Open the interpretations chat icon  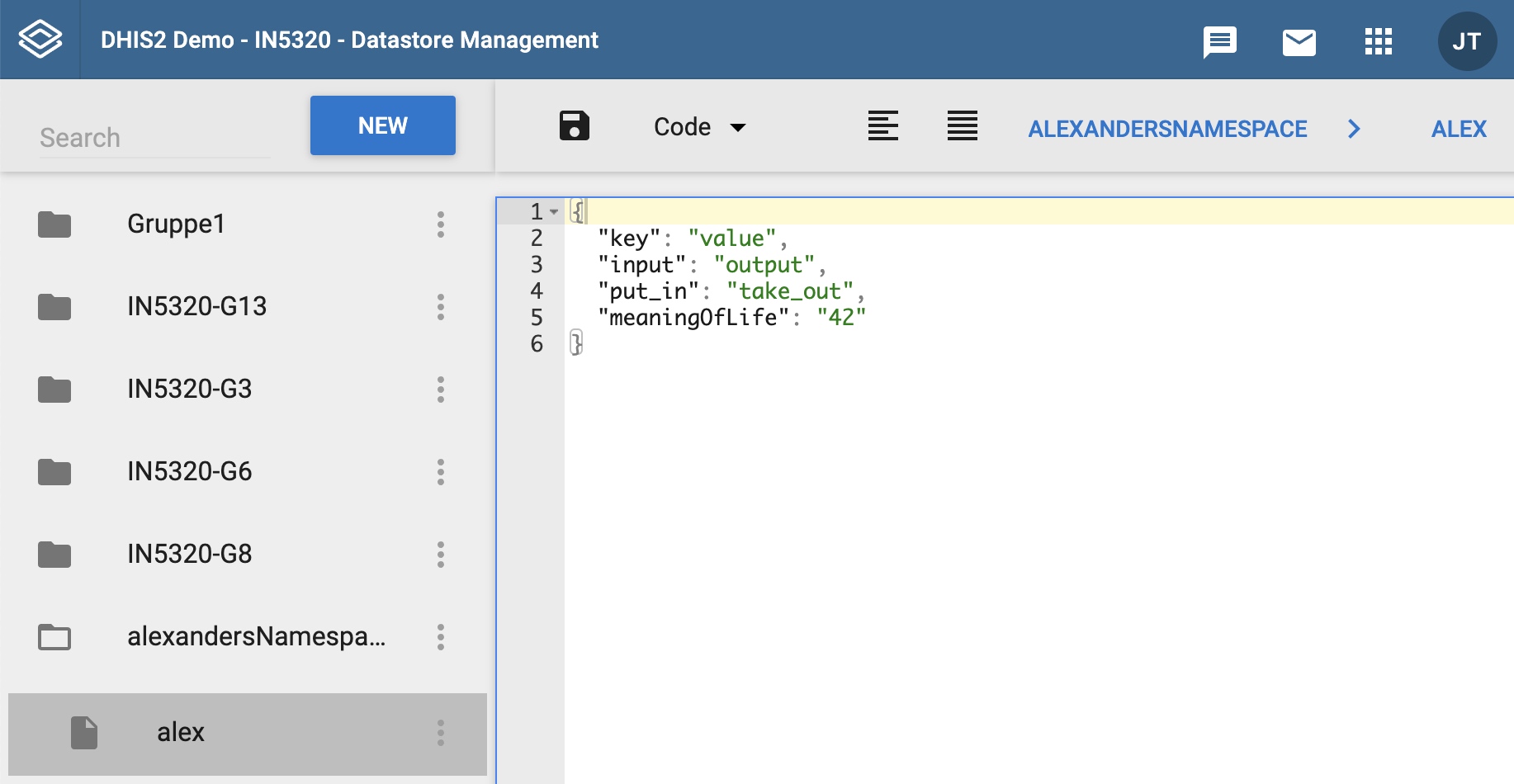tap(1219, 42)
